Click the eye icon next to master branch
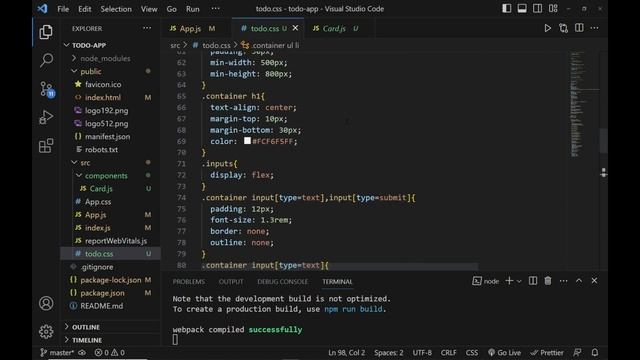Image resolution: width=640 pixels, height=360 pixels. click(82, 353)
